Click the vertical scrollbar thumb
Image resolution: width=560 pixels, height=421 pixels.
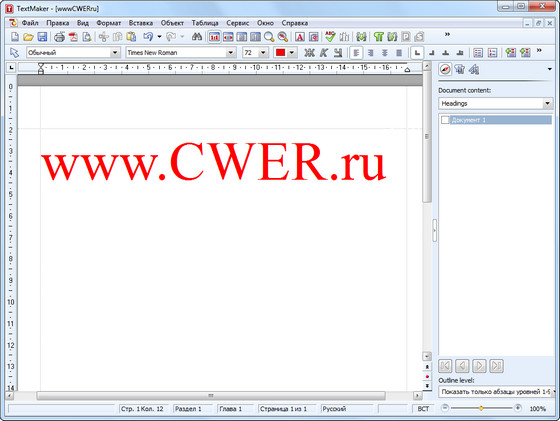pyautogui.click(x=427, y=137)
